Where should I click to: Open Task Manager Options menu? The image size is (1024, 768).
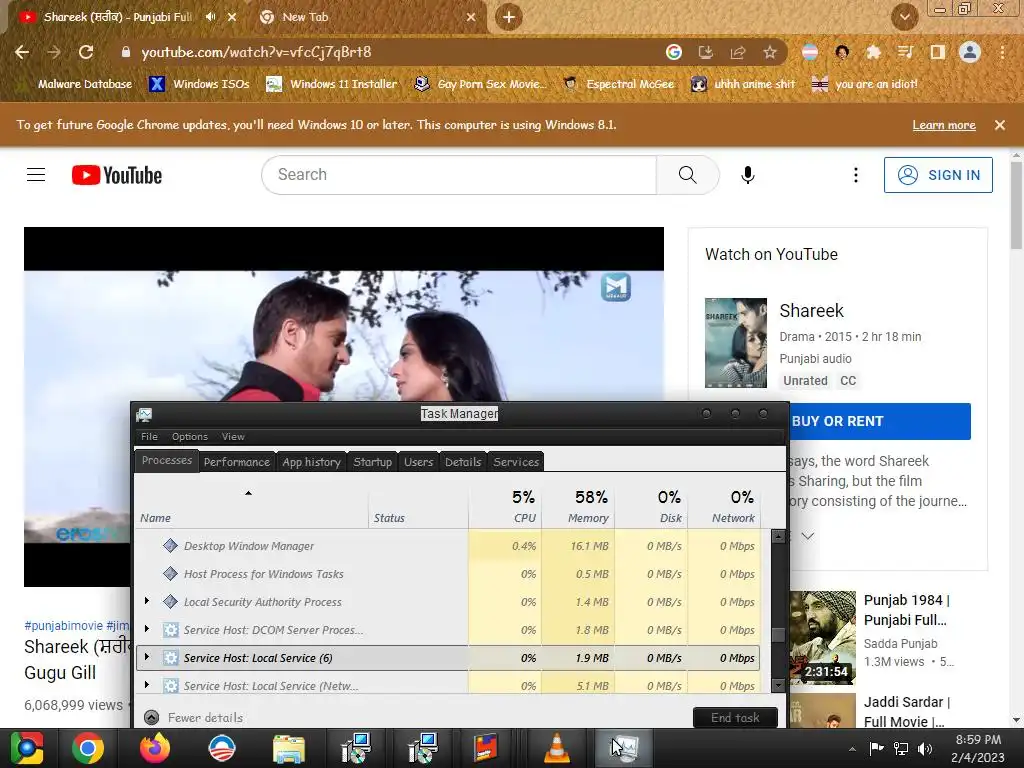click(189, 437)
